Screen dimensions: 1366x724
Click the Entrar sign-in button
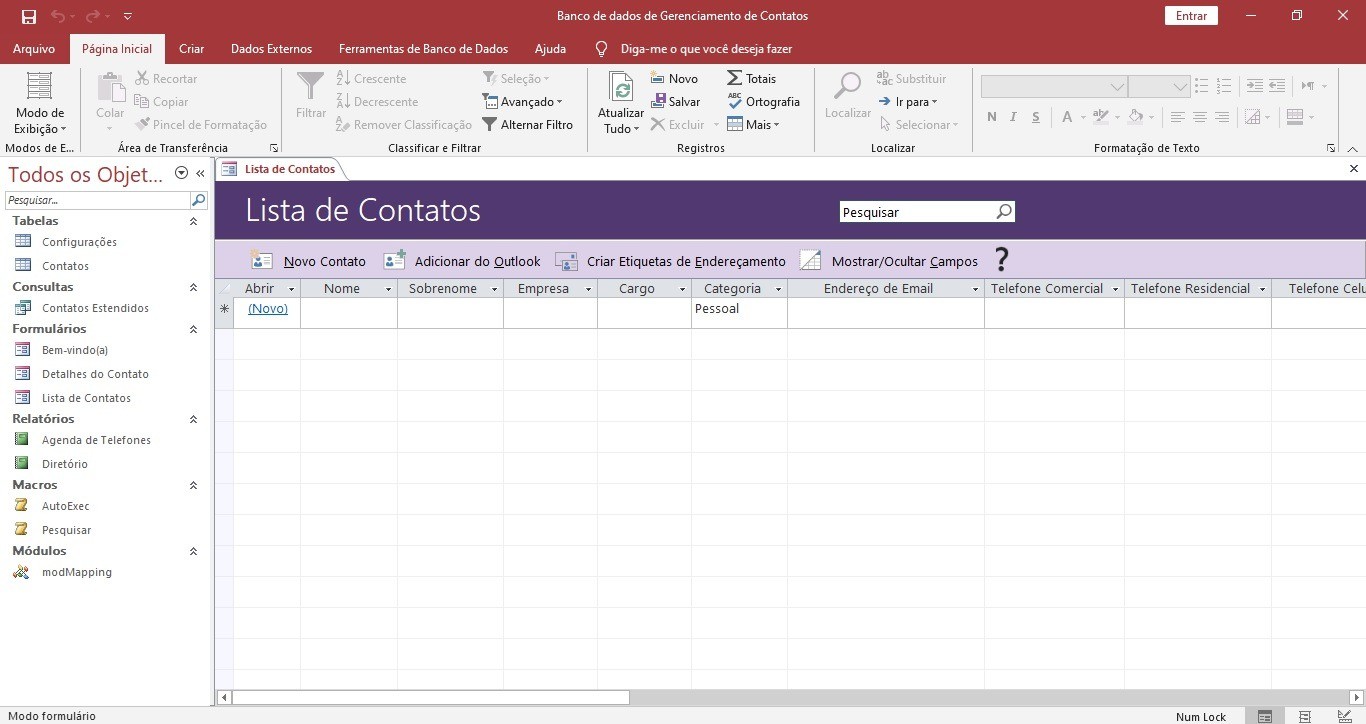(x=1189, y=15)
